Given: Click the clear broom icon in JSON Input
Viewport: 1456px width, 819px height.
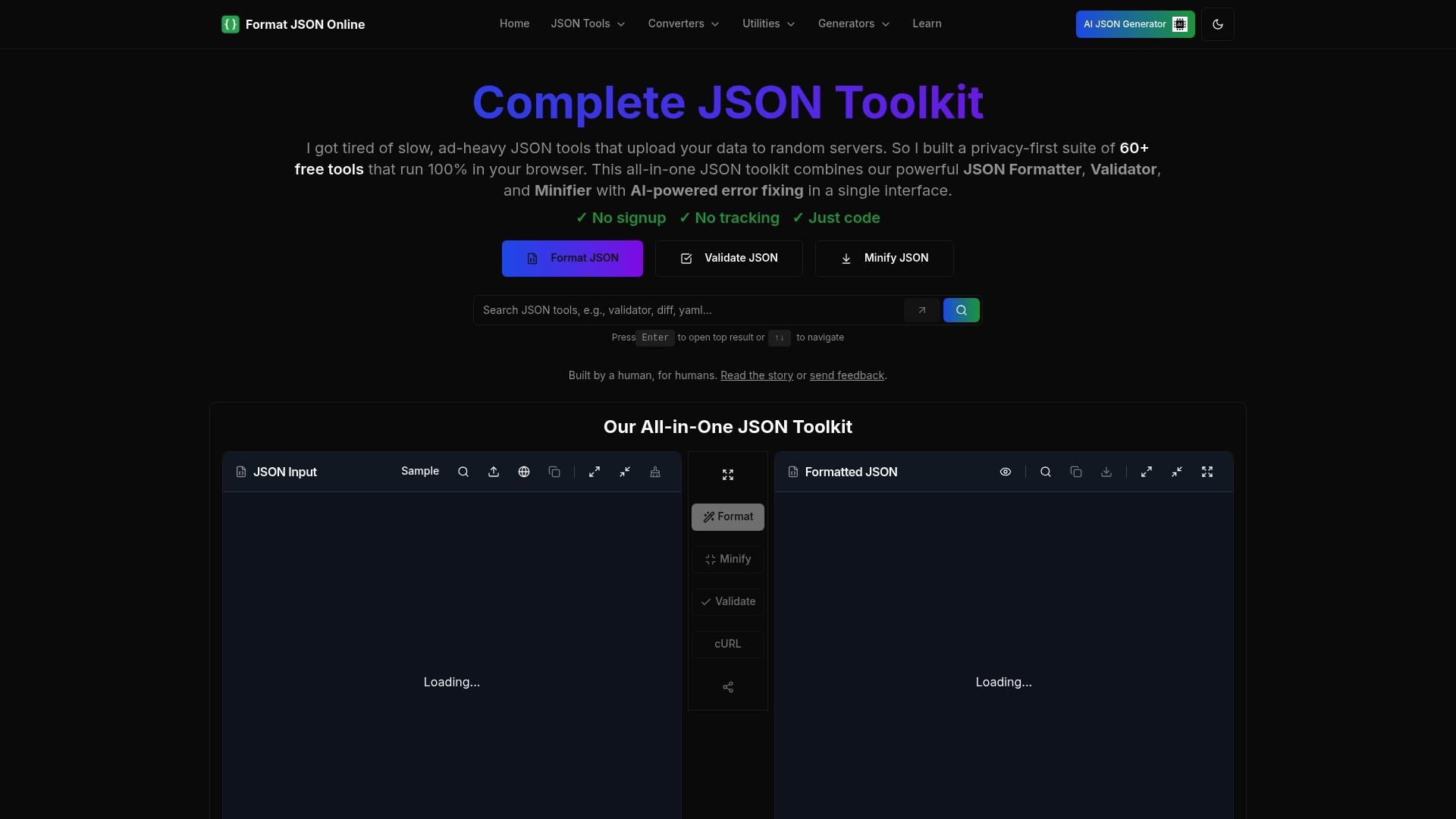Looking at the screenshot, I should coord(655,472).
